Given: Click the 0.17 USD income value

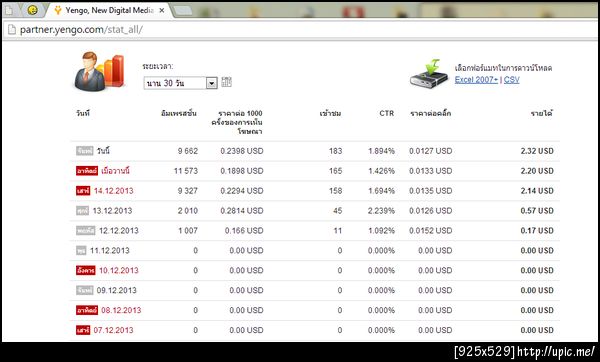Looking at the screenshot, I should (537, 230).
